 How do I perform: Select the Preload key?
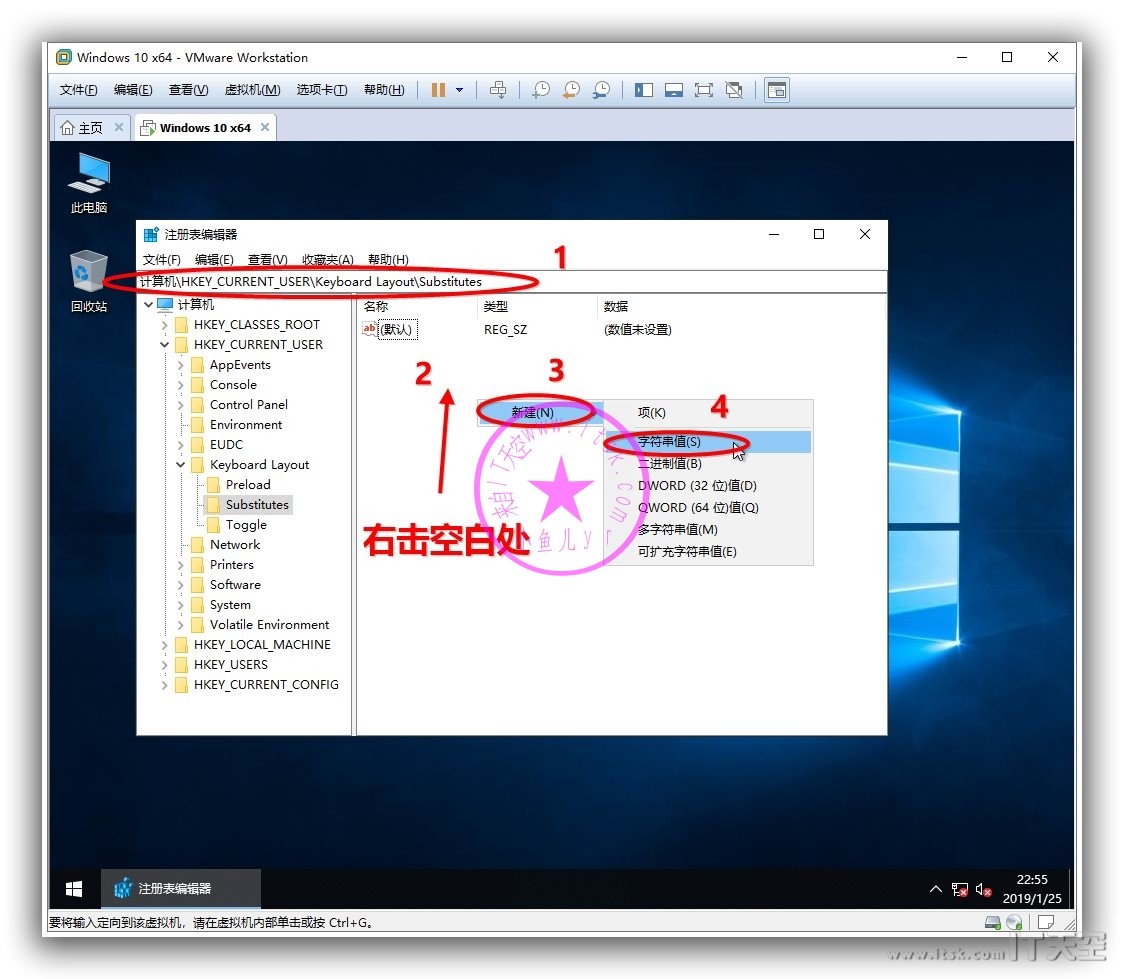(x=247, y=484)
